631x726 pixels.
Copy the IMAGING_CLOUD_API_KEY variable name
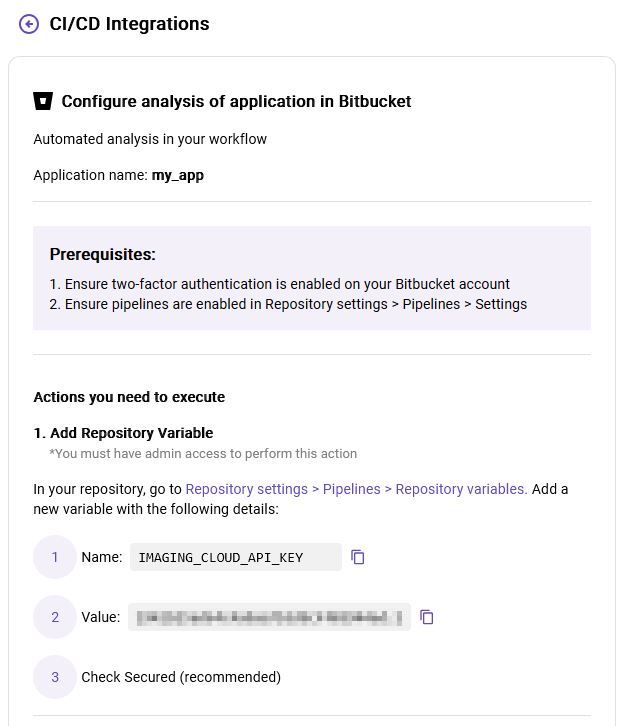coord(358,557)
